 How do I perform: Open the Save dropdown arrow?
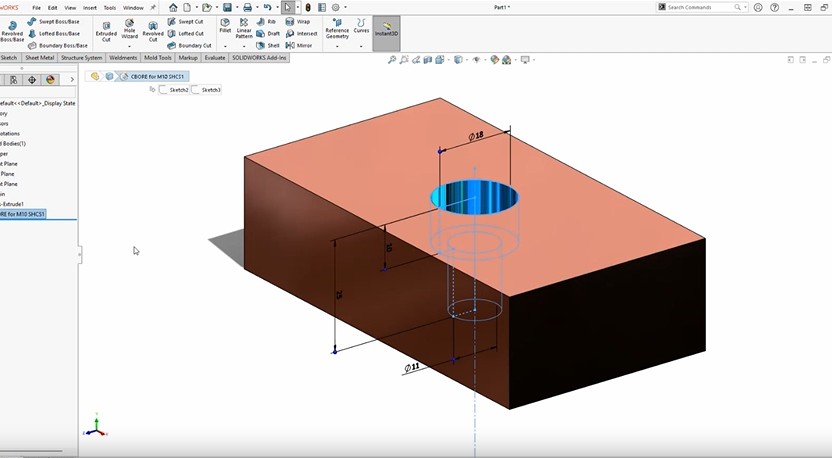point(236,7)
